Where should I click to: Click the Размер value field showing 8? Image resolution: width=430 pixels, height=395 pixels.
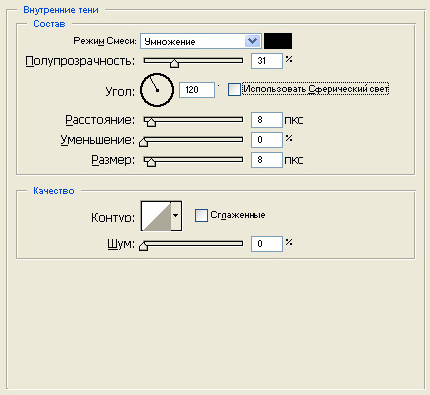pyautogui.click(x=267, y=160)
